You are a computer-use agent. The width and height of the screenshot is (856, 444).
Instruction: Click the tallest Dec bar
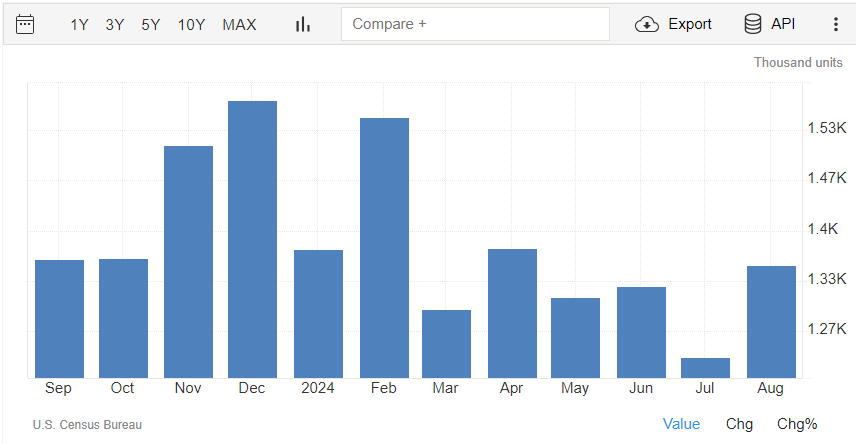252,239
